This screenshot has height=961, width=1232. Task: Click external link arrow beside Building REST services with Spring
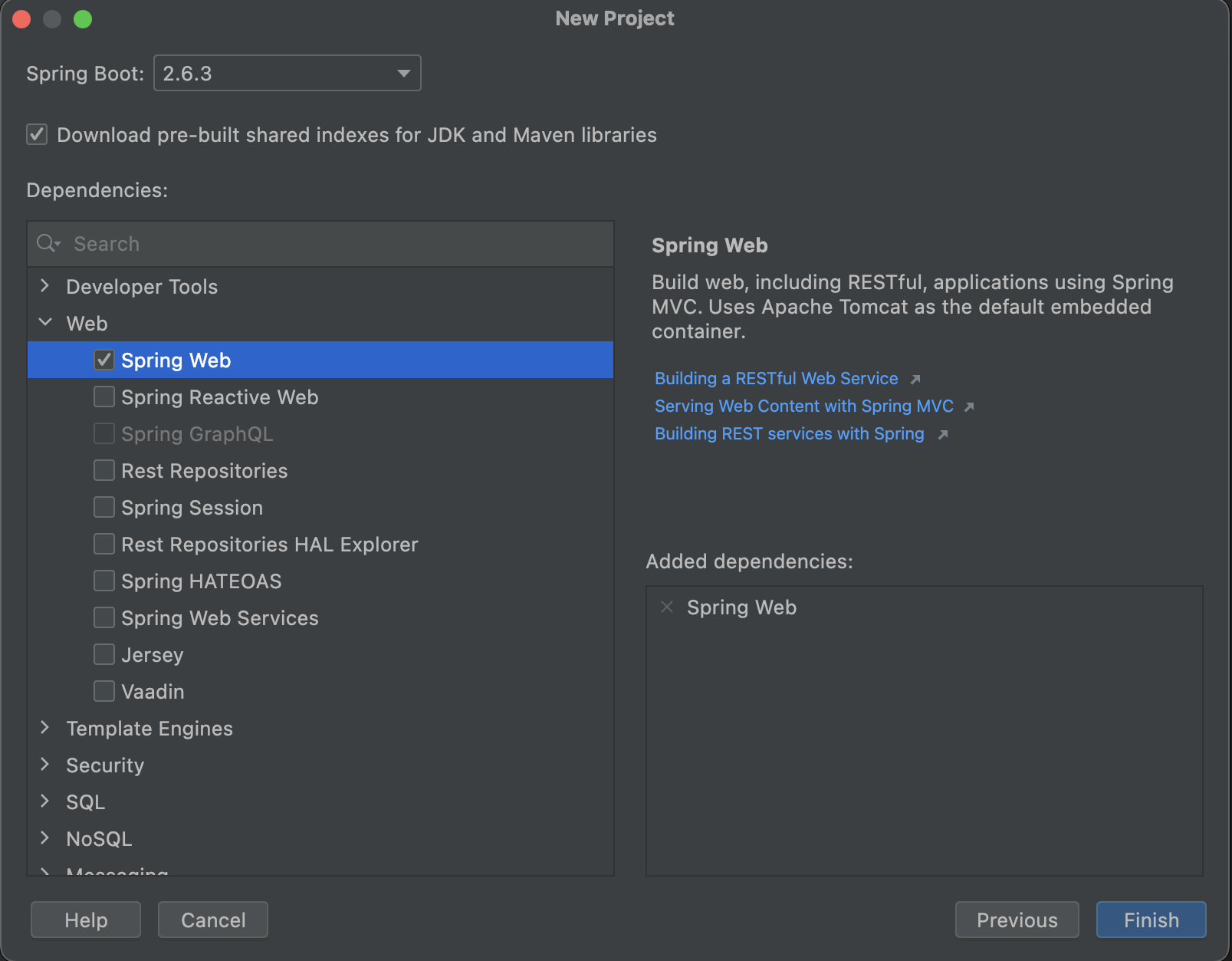(943, 434)
